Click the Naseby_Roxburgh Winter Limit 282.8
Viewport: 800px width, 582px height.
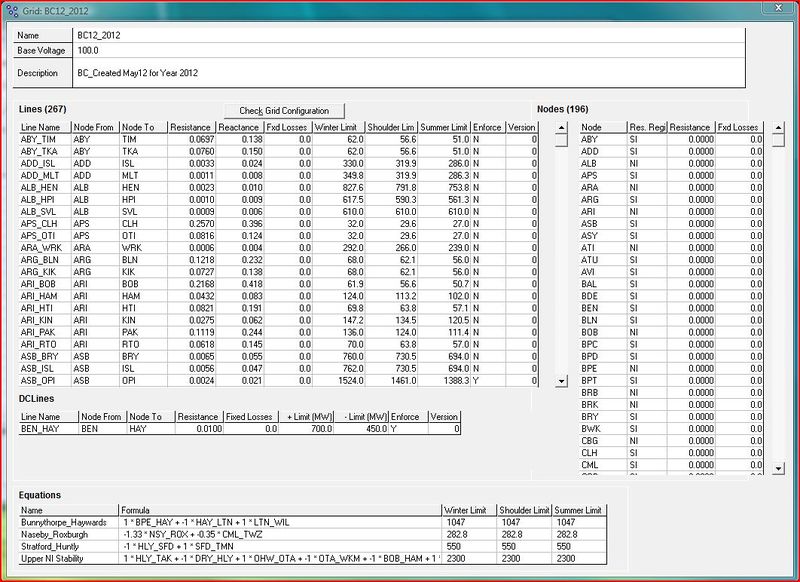pos(469,535)
